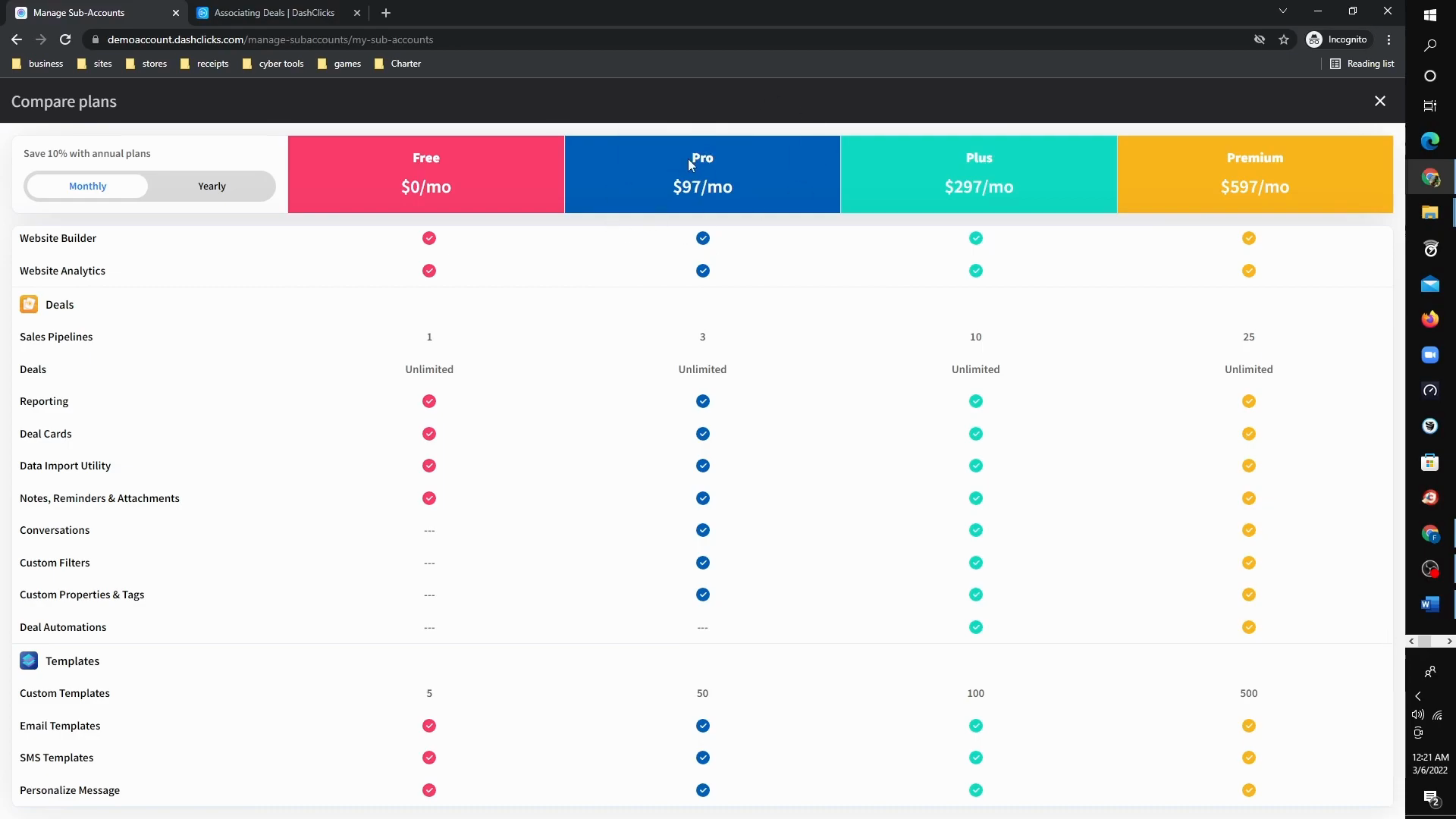1456x819 pixels.
Task: Click Premium plan Deal Cards checkmark
Action: pyautogui.click(x=1249, y=434)
